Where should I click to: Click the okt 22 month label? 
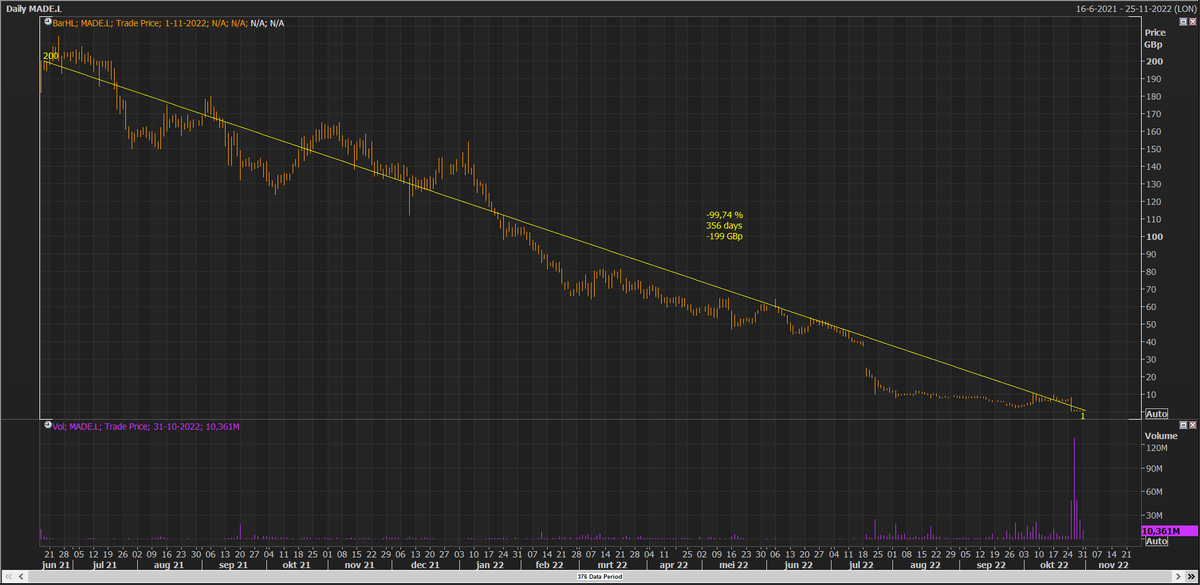point(1056,565)
